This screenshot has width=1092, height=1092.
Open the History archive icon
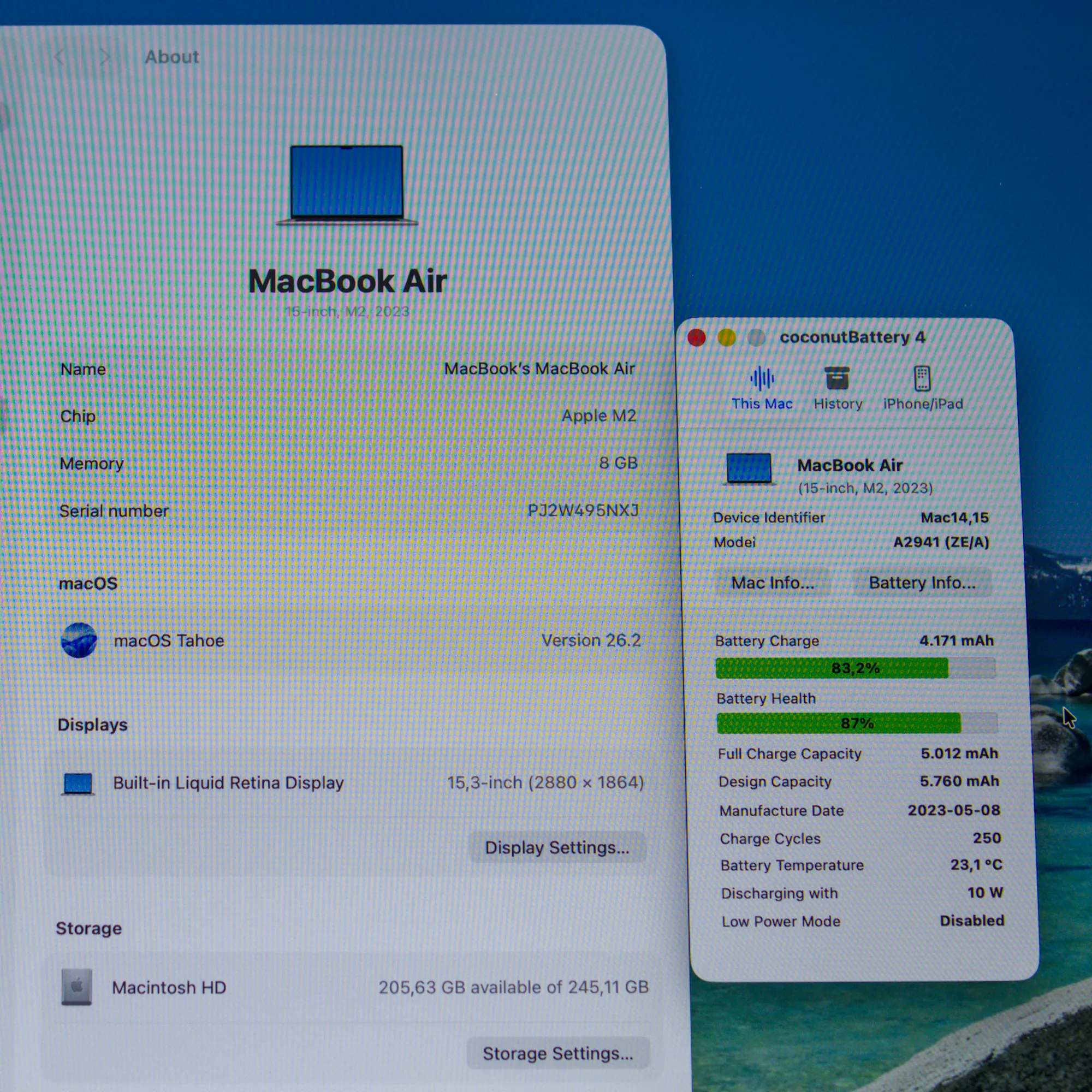point(837,378)
